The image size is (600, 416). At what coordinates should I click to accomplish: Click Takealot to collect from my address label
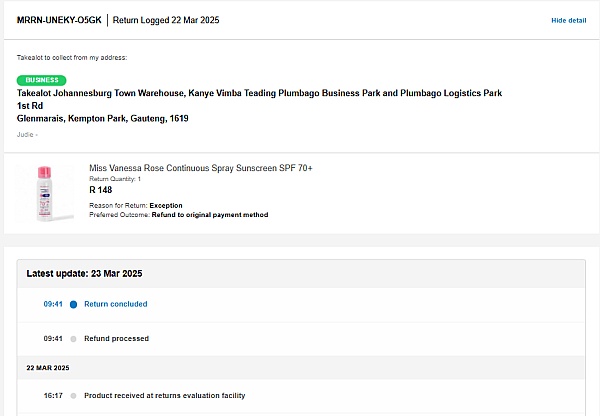pyautogui.click(x=72, y=57)
